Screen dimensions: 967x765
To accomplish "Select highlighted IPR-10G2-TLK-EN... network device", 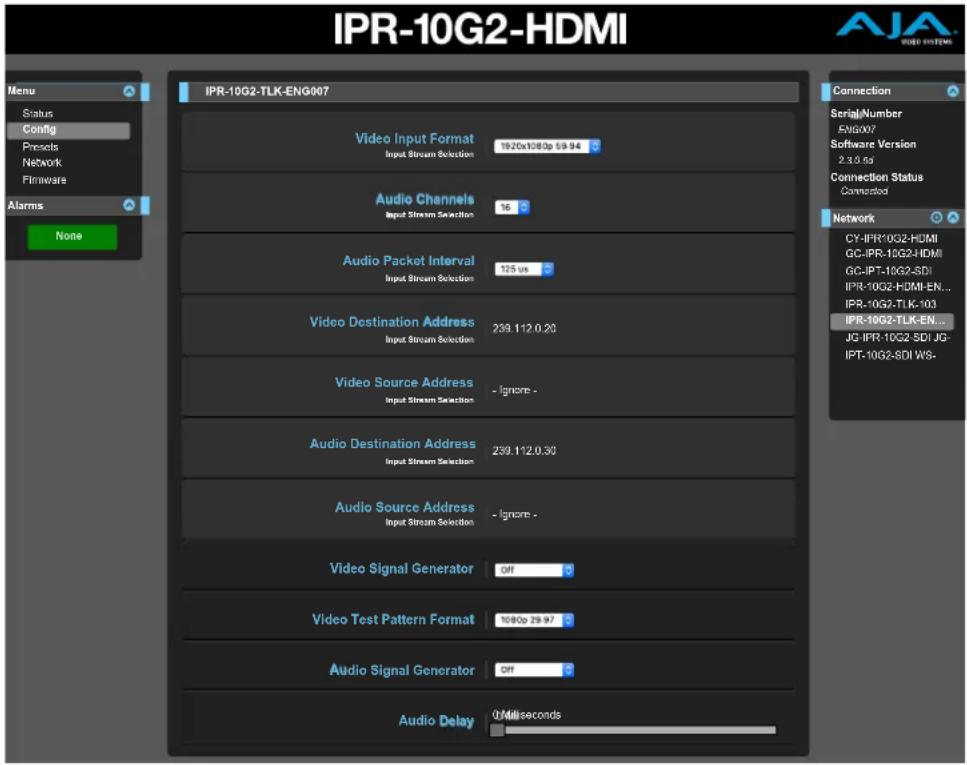I will click(x=892, y=321).
